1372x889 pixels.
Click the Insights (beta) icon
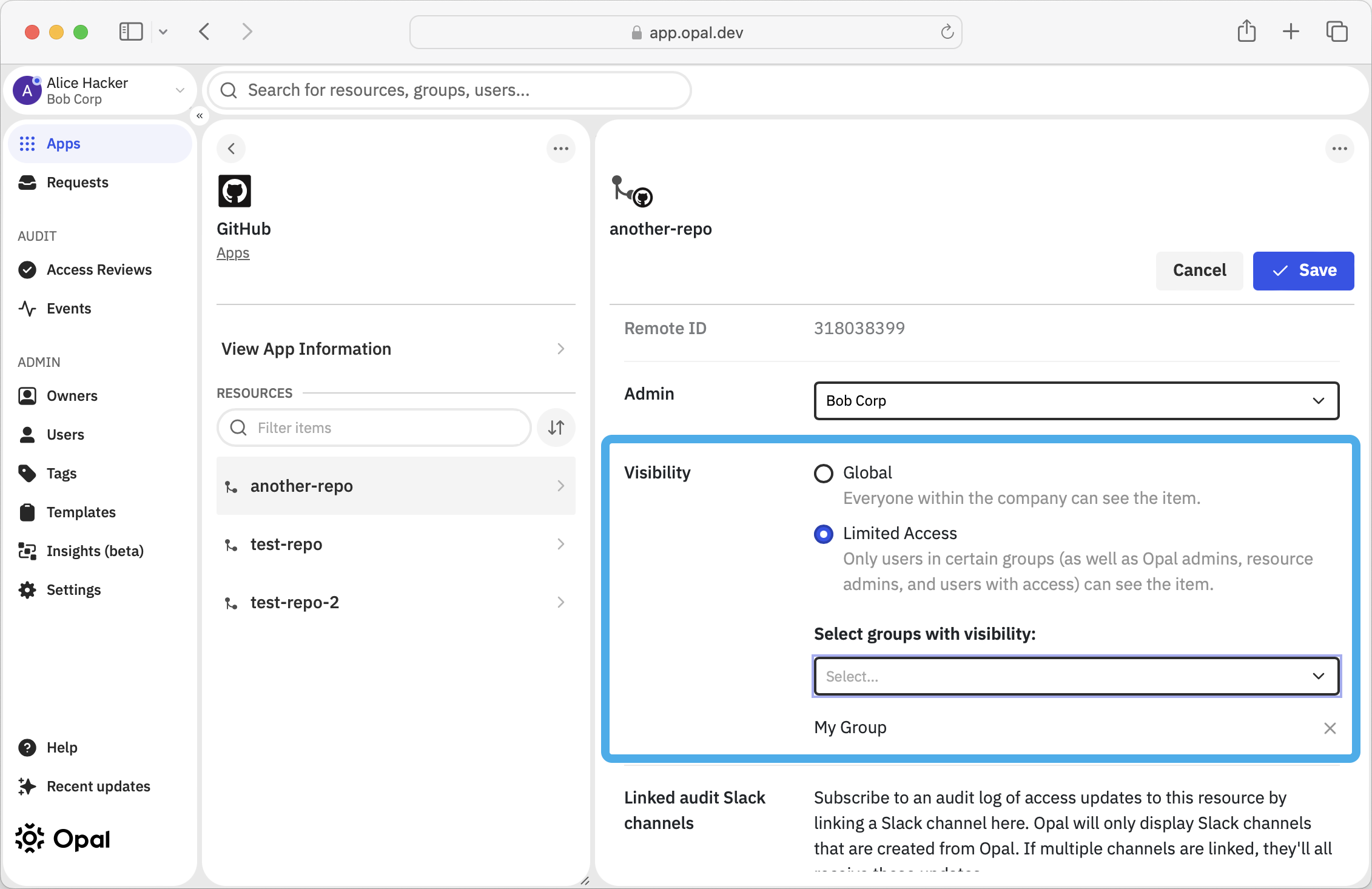tap(27, 551)
